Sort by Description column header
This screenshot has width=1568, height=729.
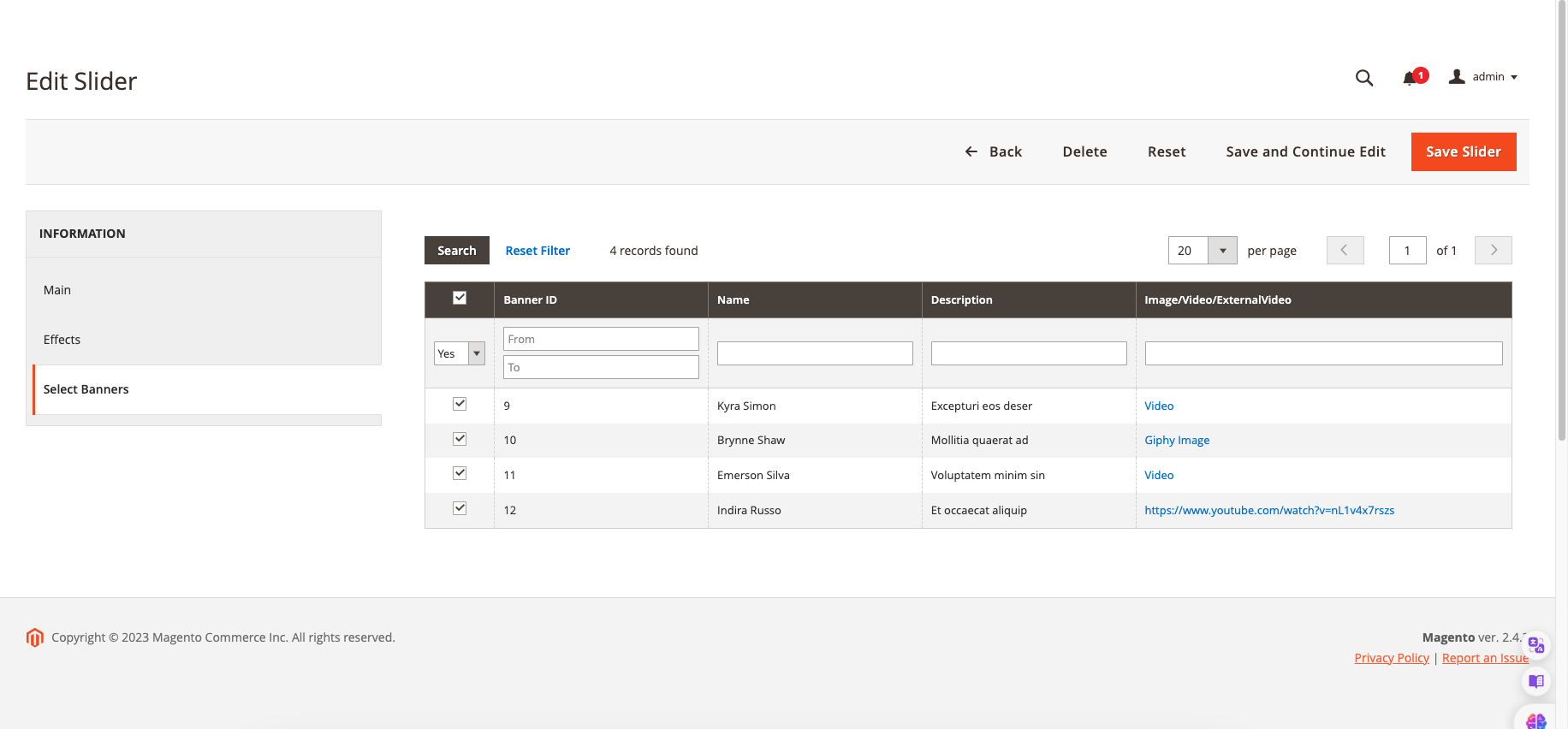click(x=1029, y=299)
